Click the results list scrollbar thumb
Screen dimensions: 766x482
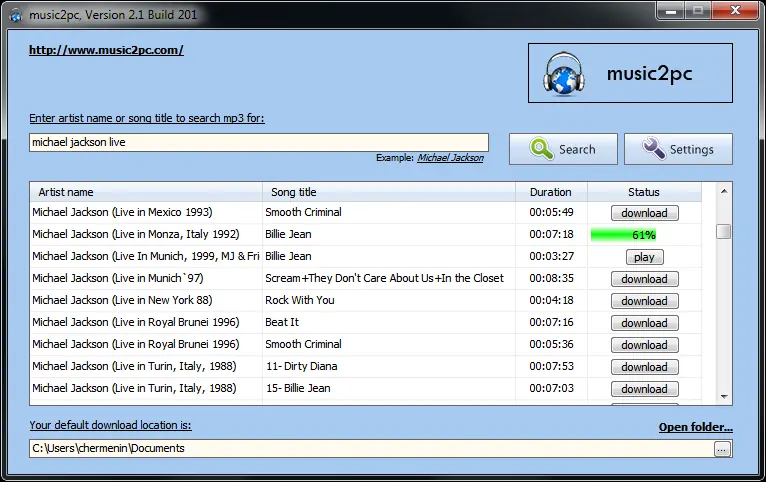(723, 231)
